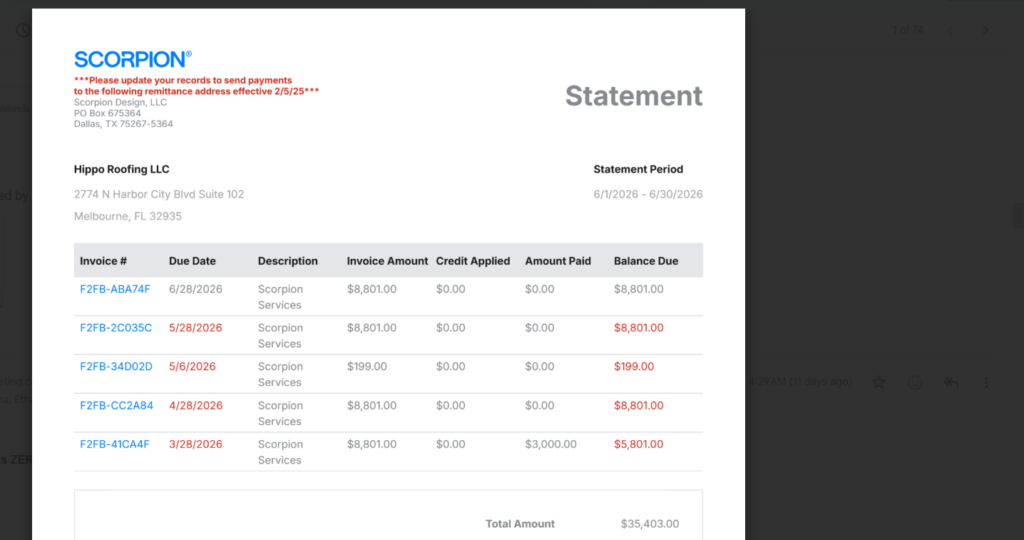The image size is (1024, 540).
Task: Click the 'PO Box 675364' remittance line
Action: pos(107,113)
